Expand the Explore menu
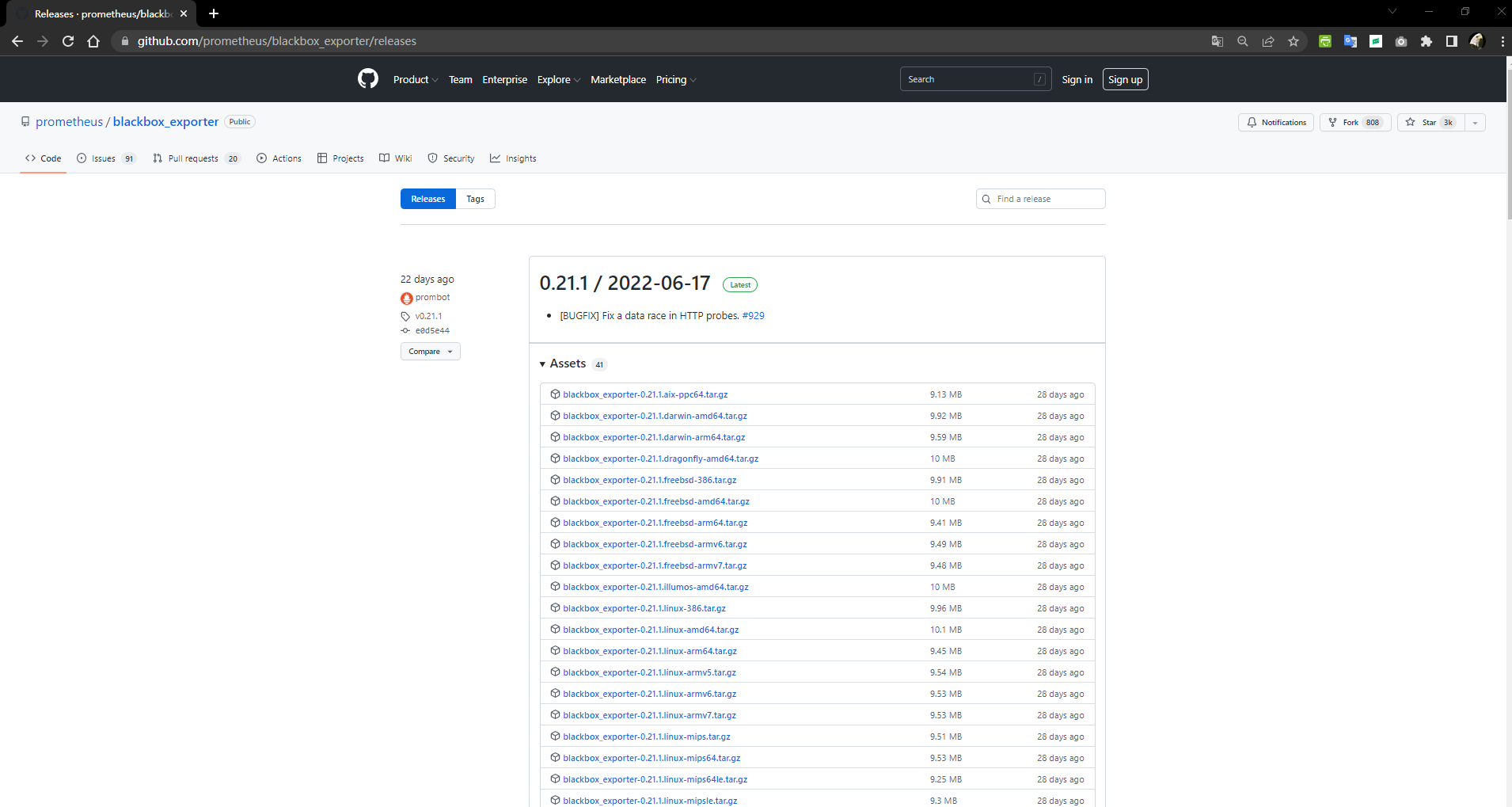 coord(559,79)
